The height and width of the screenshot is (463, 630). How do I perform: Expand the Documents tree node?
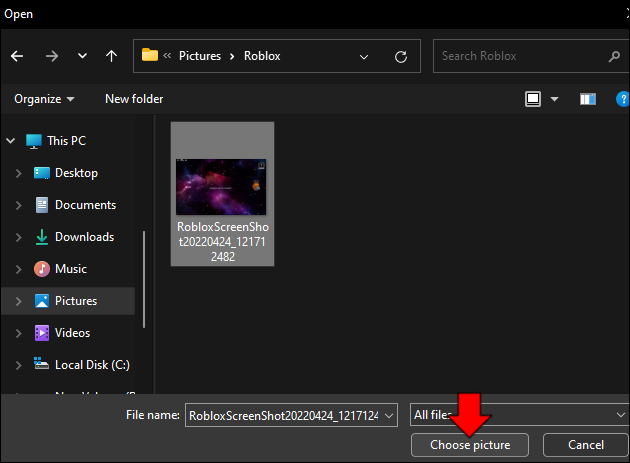18,205
